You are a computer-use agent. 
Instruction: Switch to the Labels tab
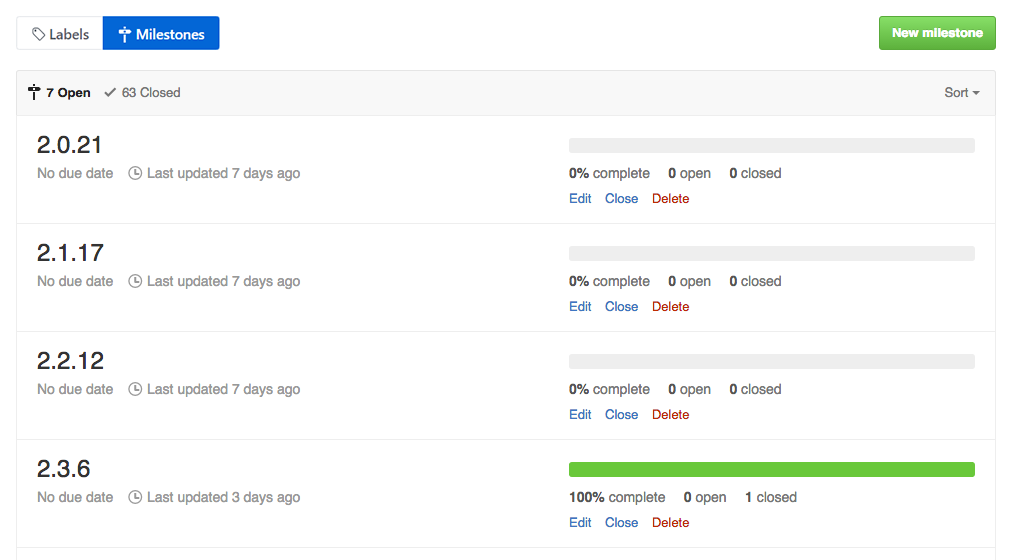click(x=60, y=34)
